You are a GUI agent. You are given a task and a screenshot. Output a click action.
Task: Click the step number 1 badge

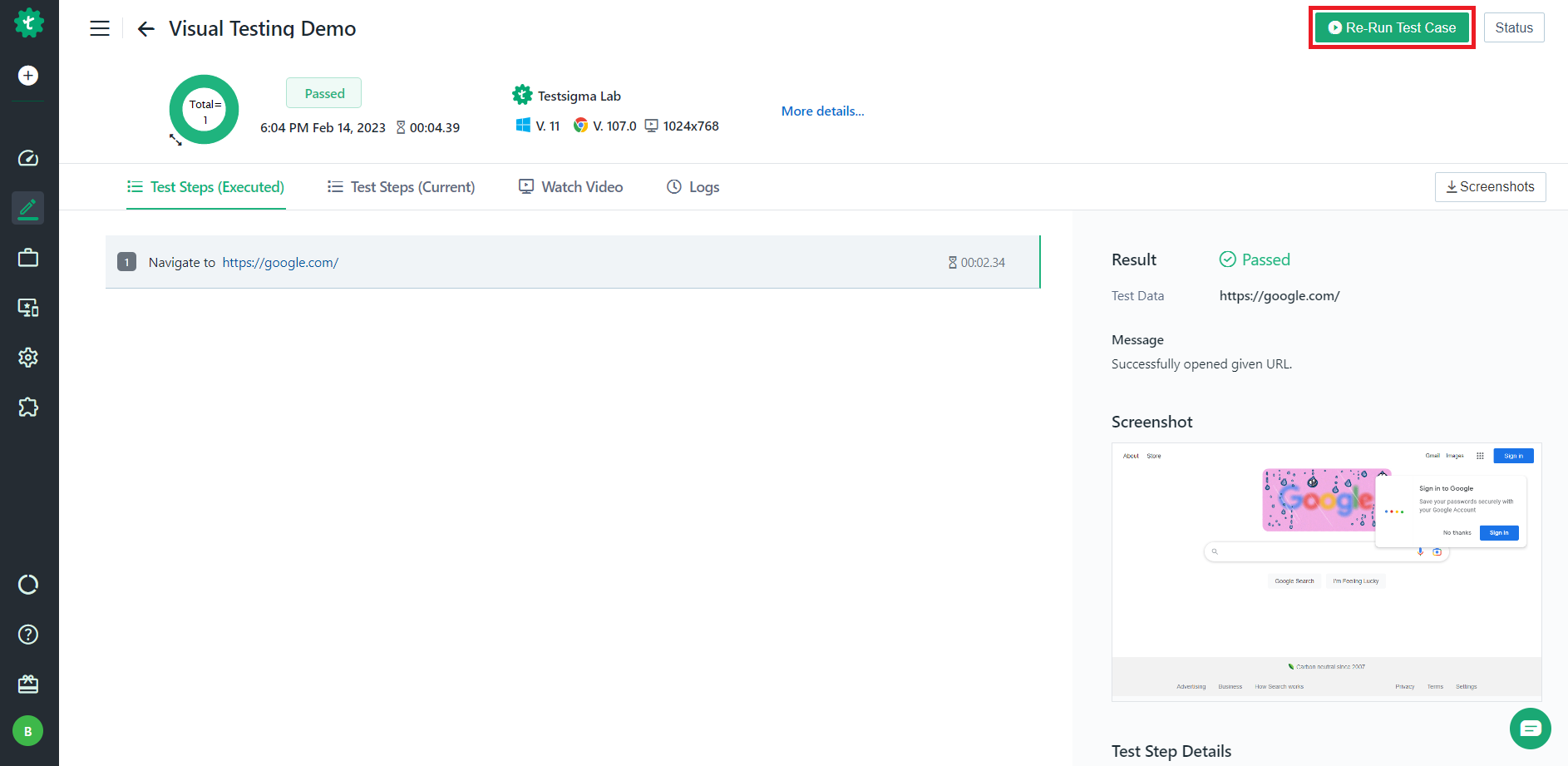point(126,262)
